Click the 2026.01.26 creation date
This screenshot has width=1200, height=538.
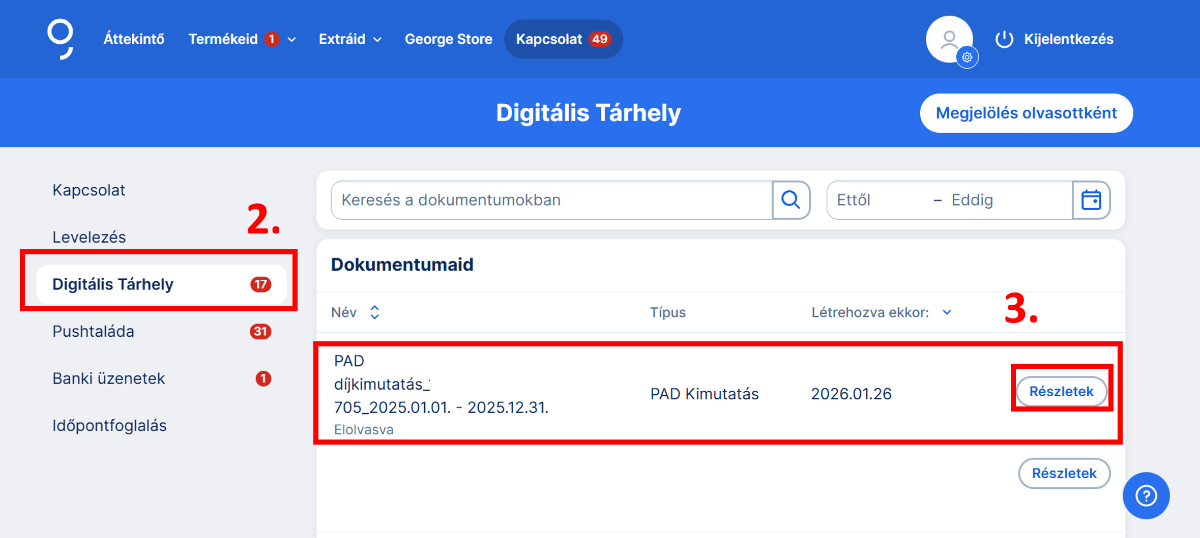pyautogui.click(x=851, y=394)
